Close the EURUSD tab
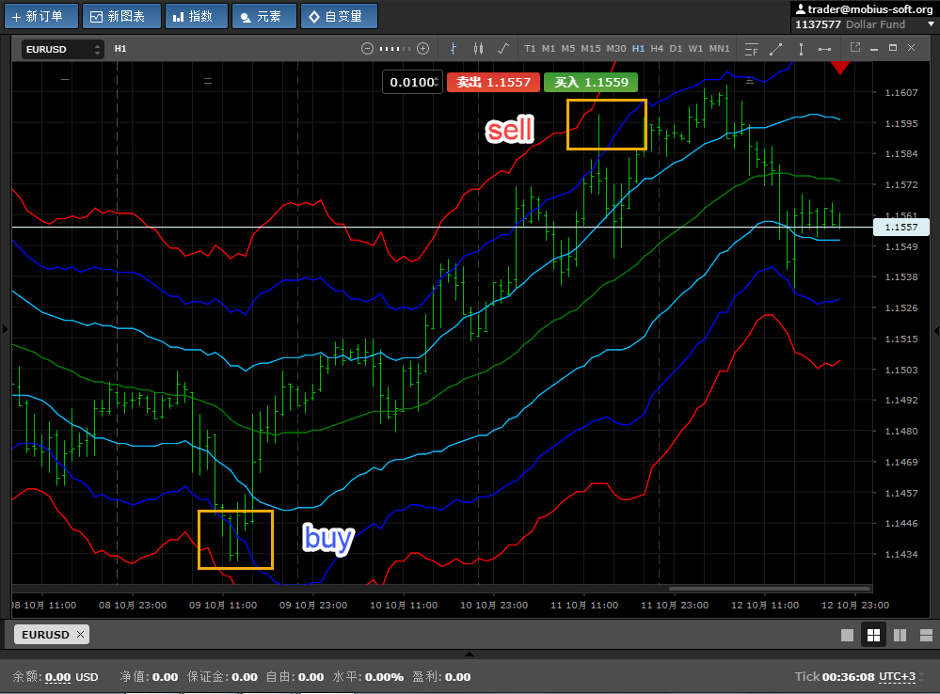 80,634
